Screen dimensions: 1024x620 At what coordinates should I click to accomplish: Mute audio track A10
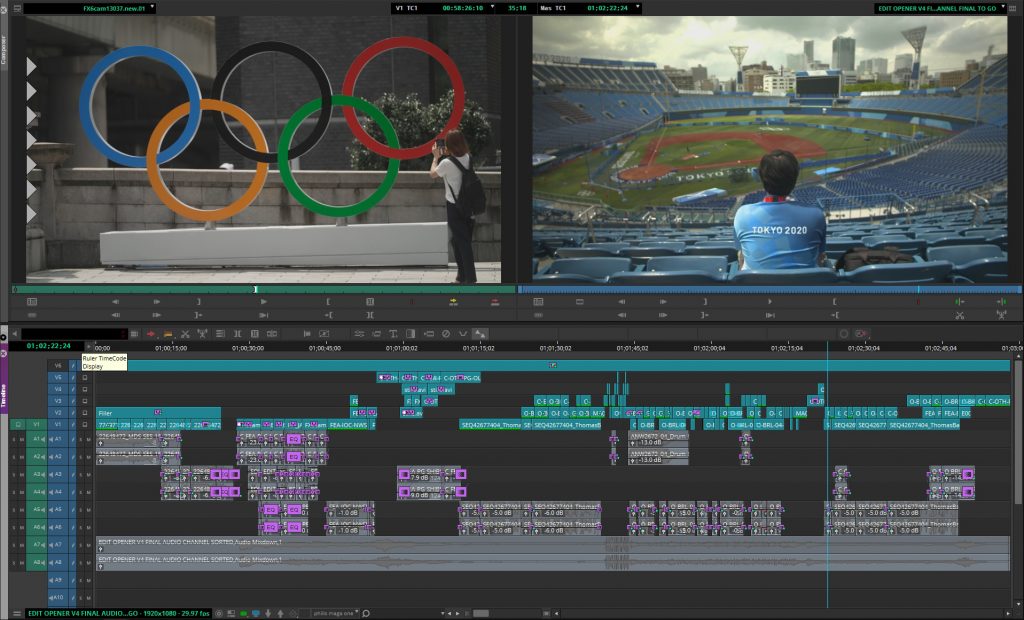pos(88,598)
